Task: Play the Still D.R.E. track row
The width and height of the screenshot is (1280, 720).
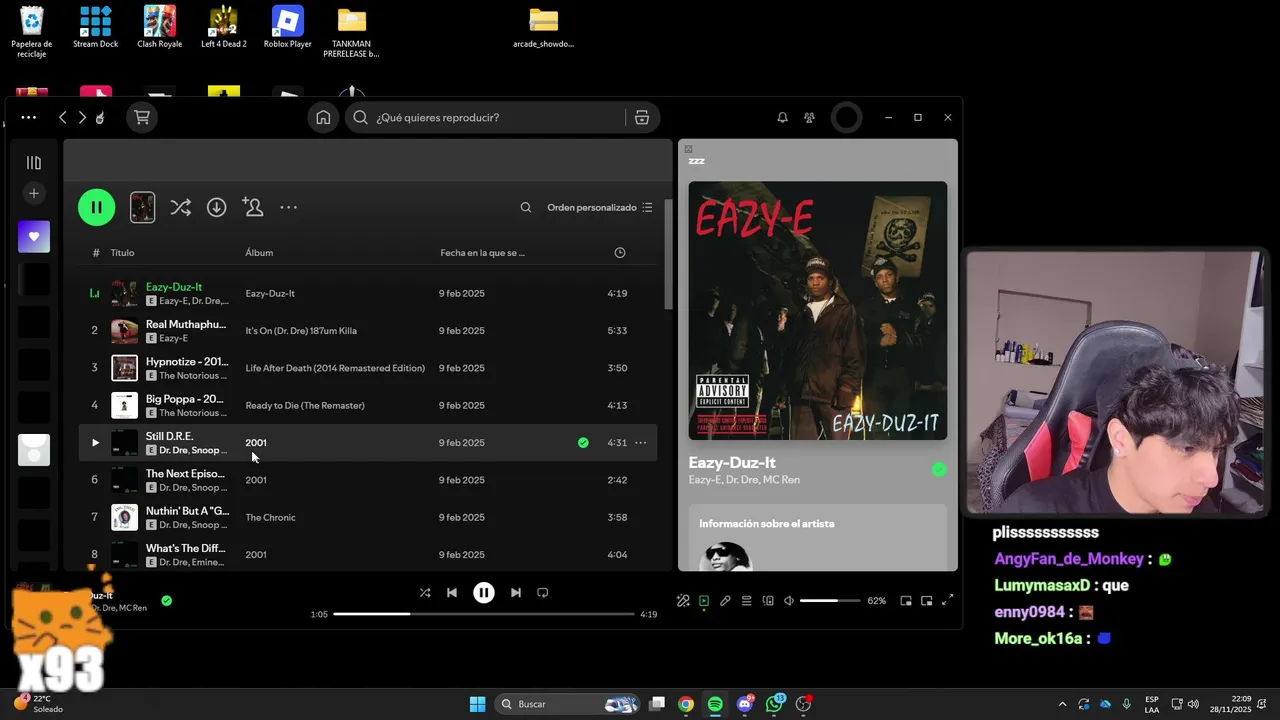Action: (x=368, y=442)
